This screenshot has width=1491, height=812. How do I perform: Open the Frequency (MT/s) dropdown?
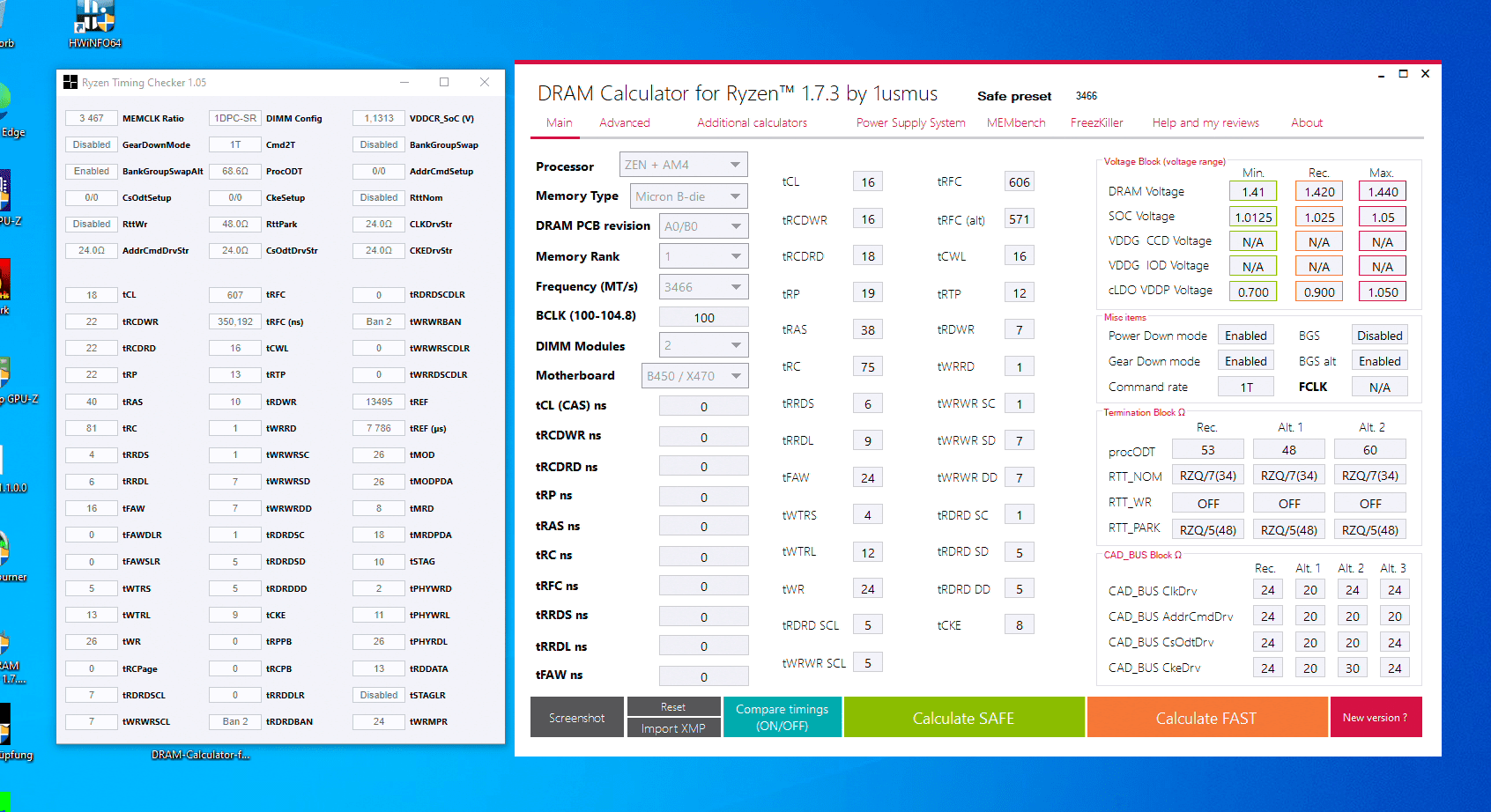(x=703, y=287)
